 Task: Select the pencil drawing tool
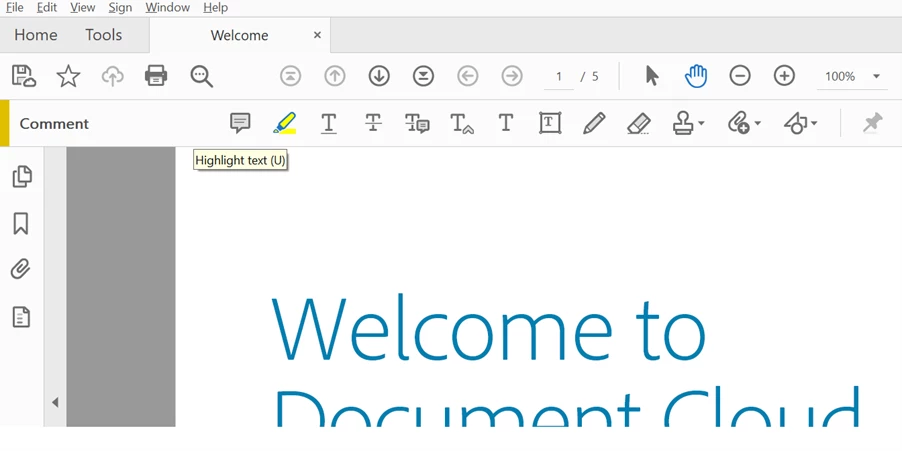[x=594, y=123]
